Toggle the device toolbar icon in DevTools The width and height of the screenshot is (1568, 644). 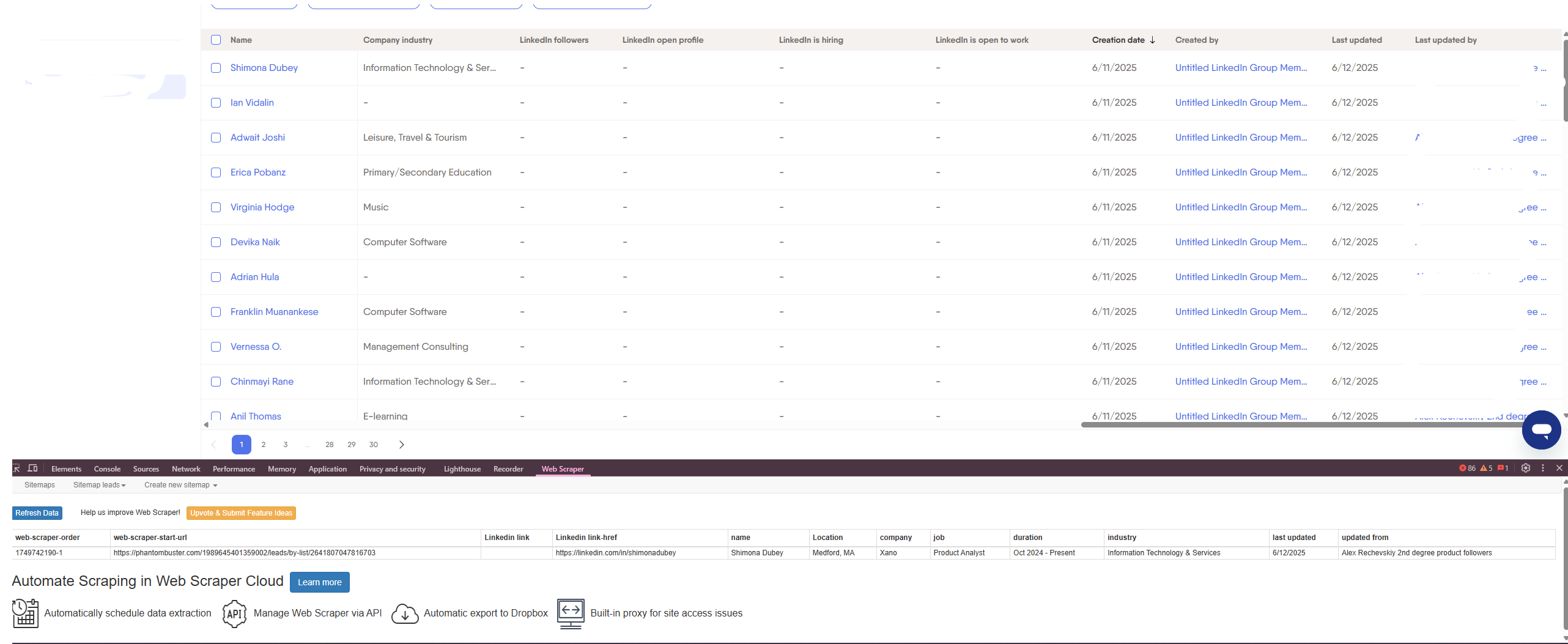33,468
